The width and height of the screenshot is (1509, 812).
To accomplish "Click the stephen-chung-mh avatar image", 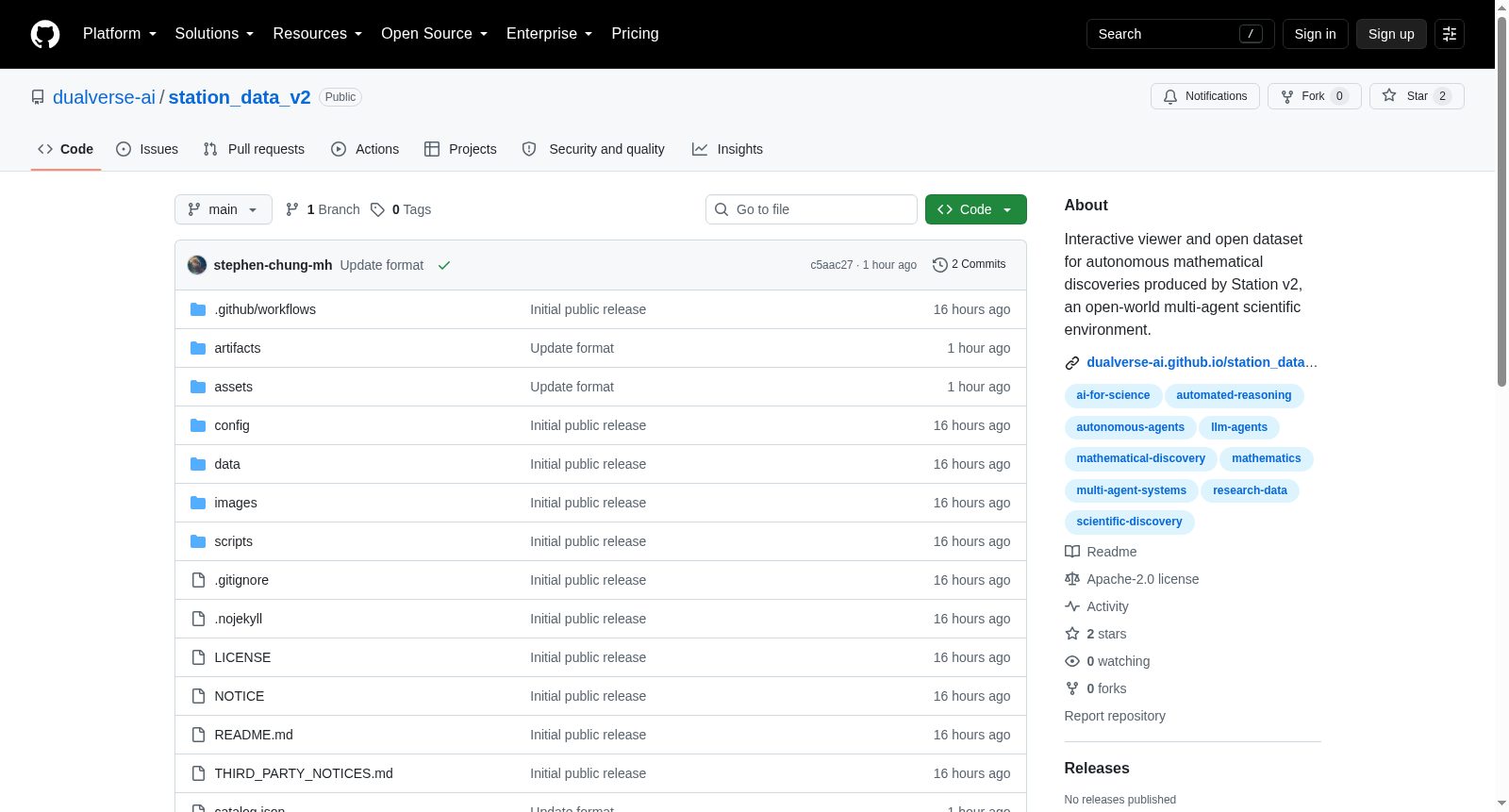I will pyautogui.click(x=197, y=265).
